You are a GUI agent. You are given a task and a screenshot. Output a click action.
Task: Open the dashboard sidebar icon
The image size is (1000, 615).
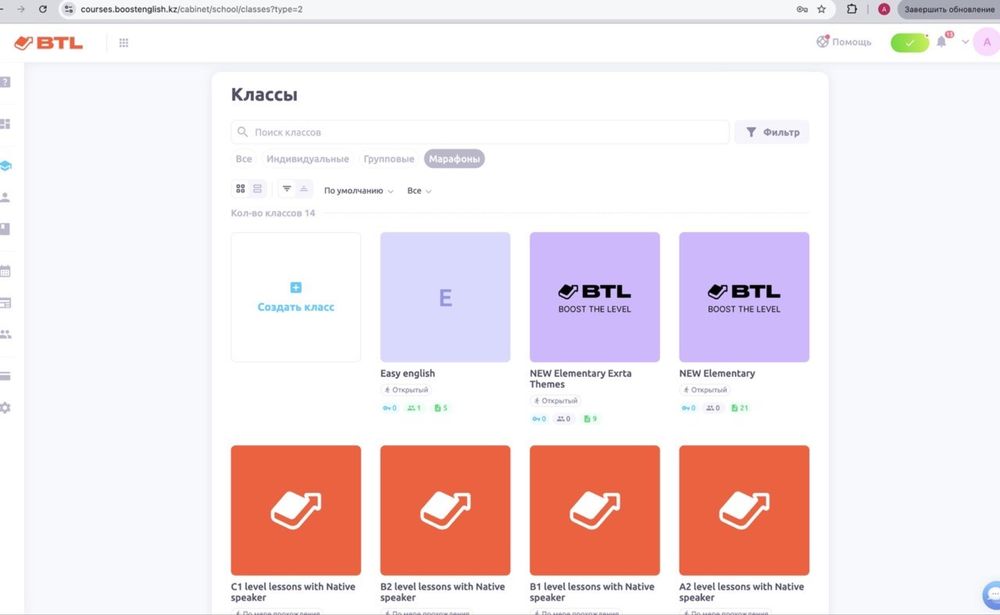(x=5, y=124)
